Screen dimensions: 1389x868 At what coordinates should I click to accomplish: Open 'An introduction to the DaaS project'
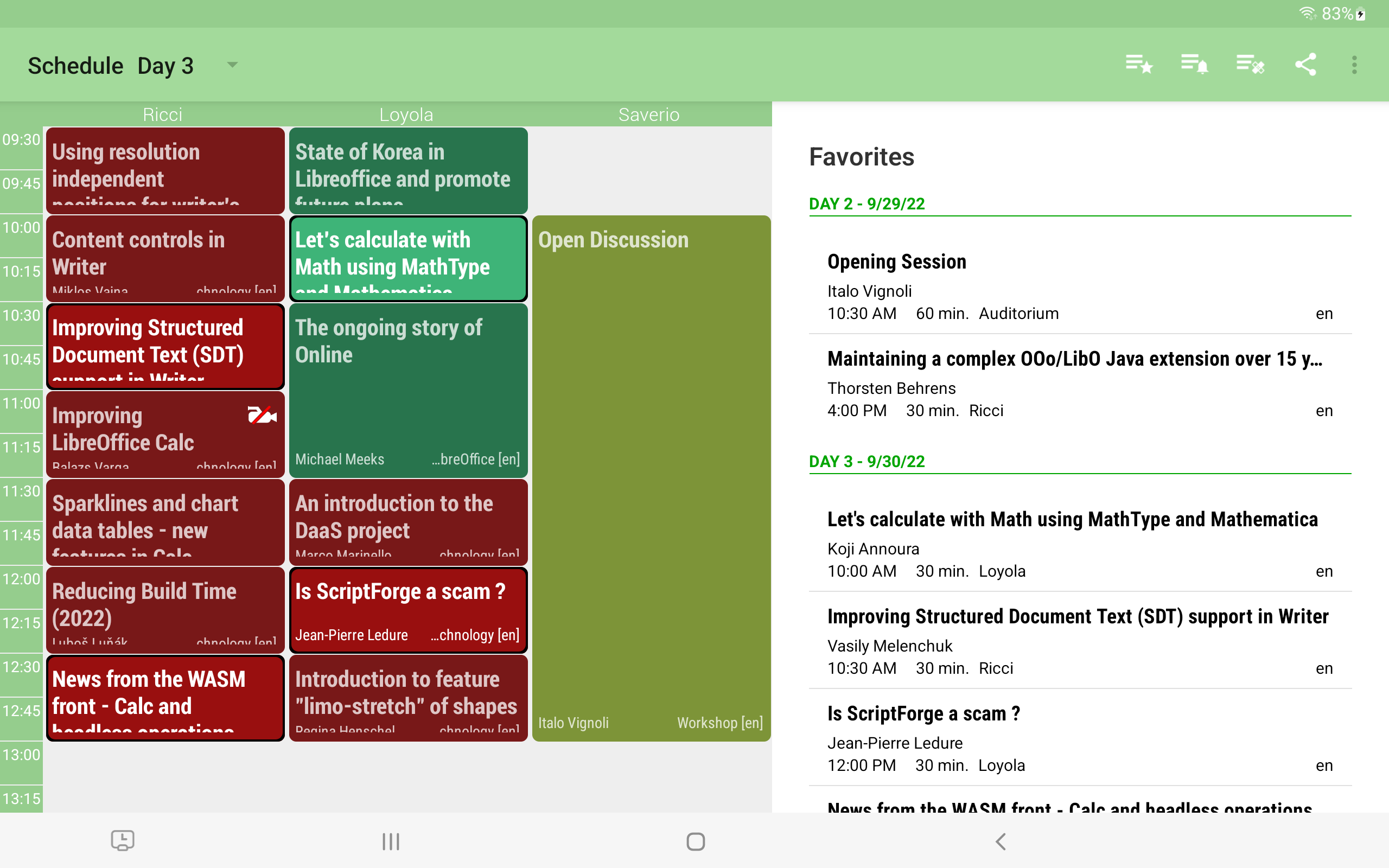[x=408, y=522]
